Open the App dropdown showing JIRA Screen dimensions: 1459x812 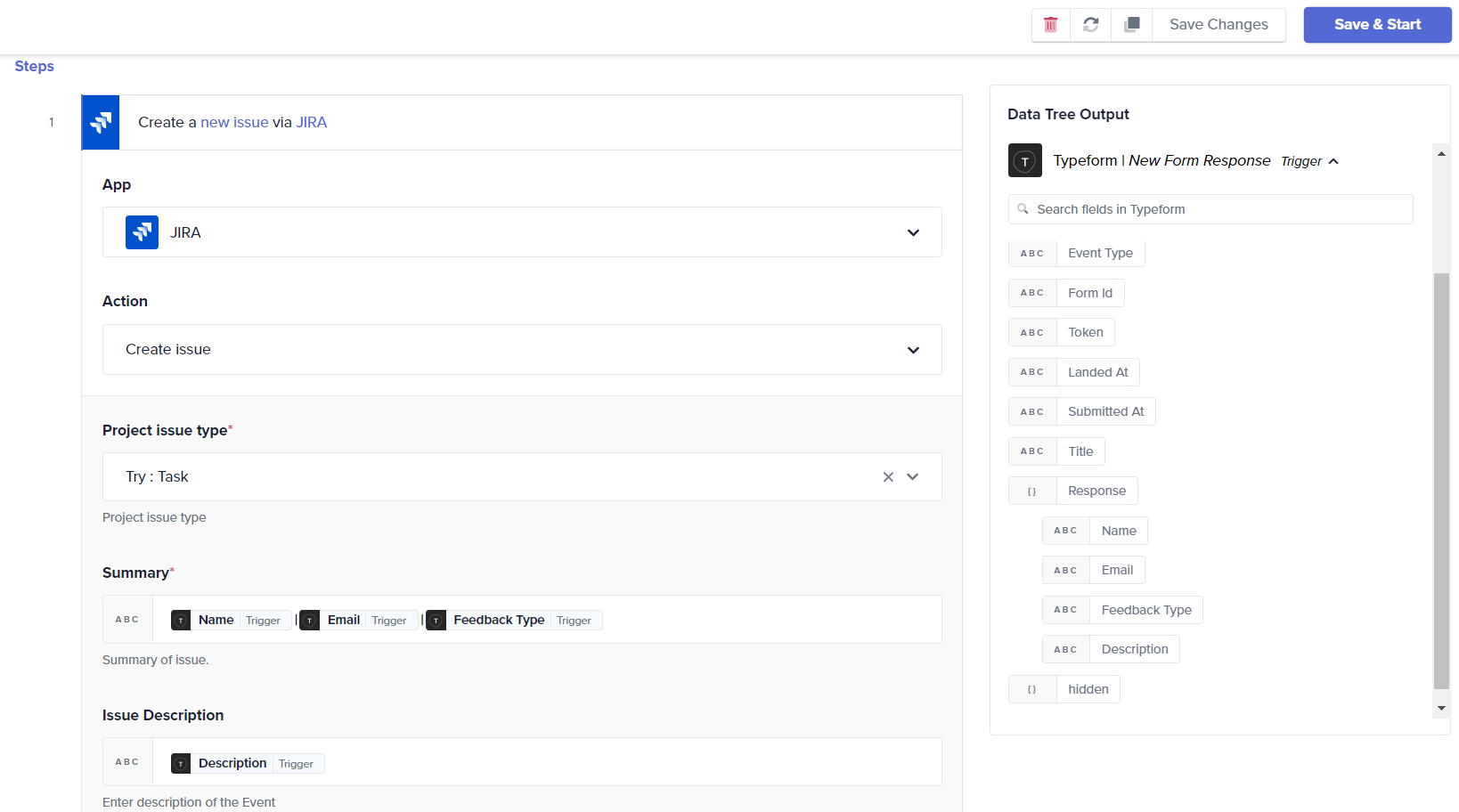(522, 232)
